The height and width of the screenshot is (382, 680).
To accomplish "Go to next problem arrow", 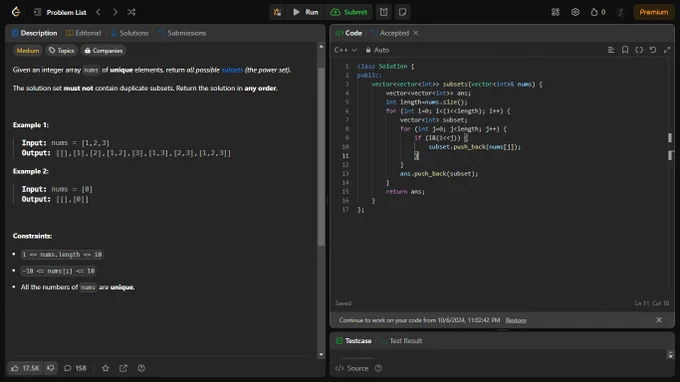I will (x=115, y=12).
